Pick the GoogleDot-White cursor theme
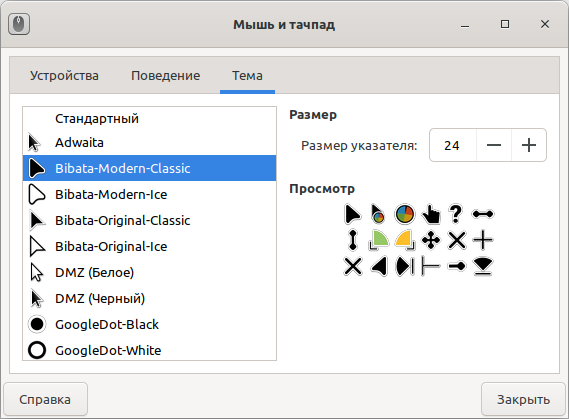The height and width of the screenshot is (419, 569). [150, 350]
